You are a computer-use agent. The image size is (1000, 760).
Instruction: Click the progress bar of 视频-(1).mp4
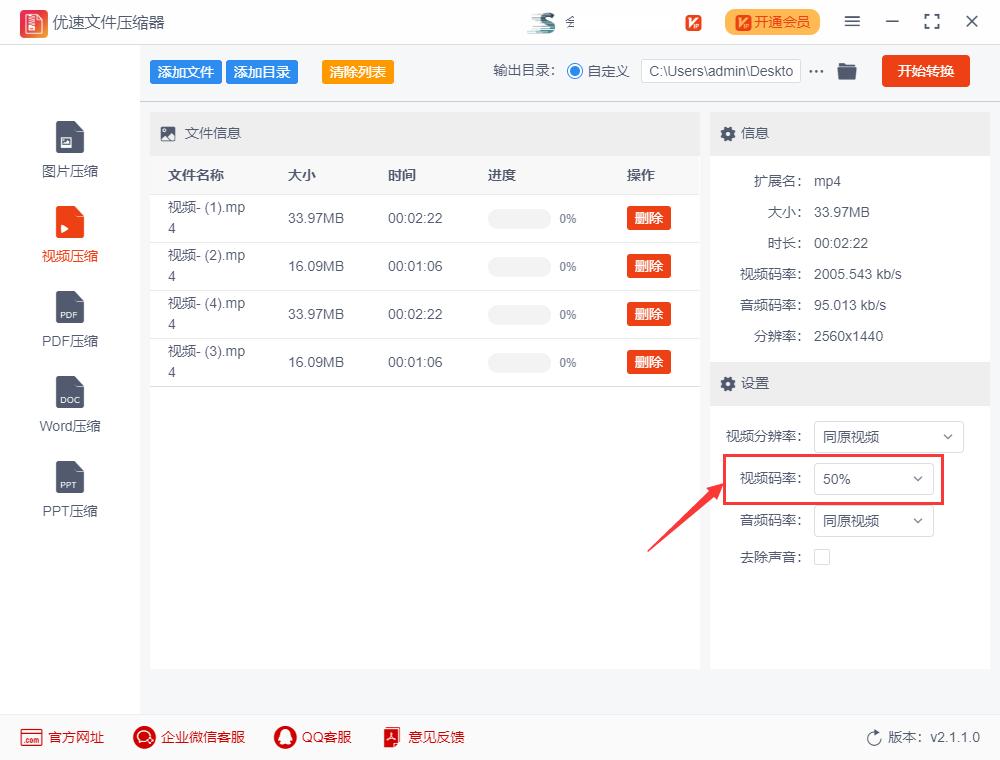pos(518,218)
